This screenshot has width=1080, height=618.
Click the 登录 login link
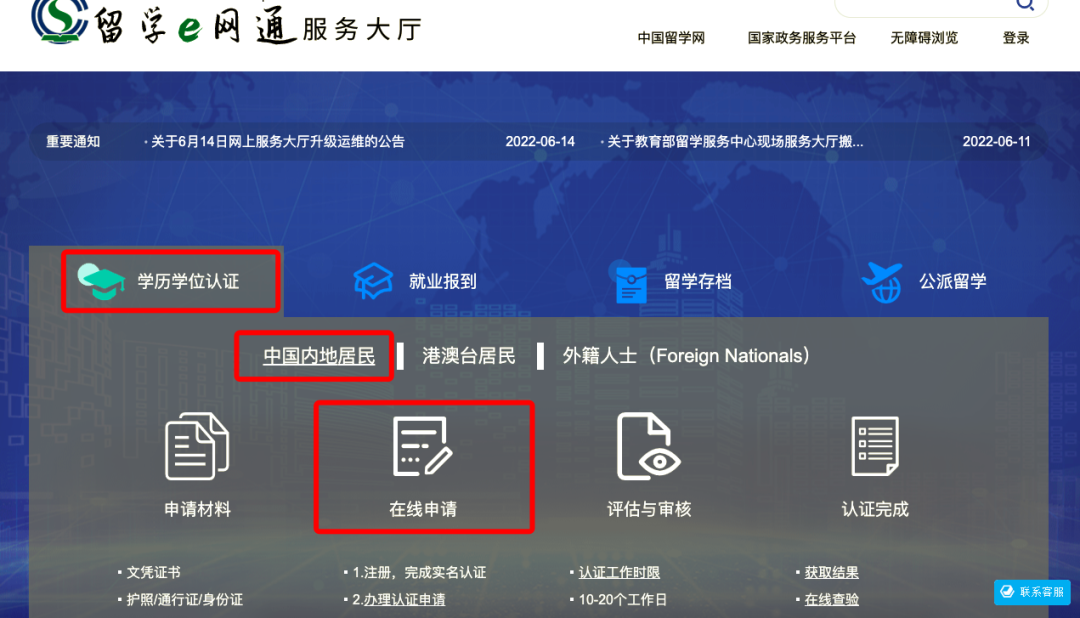click(1016, 38)
